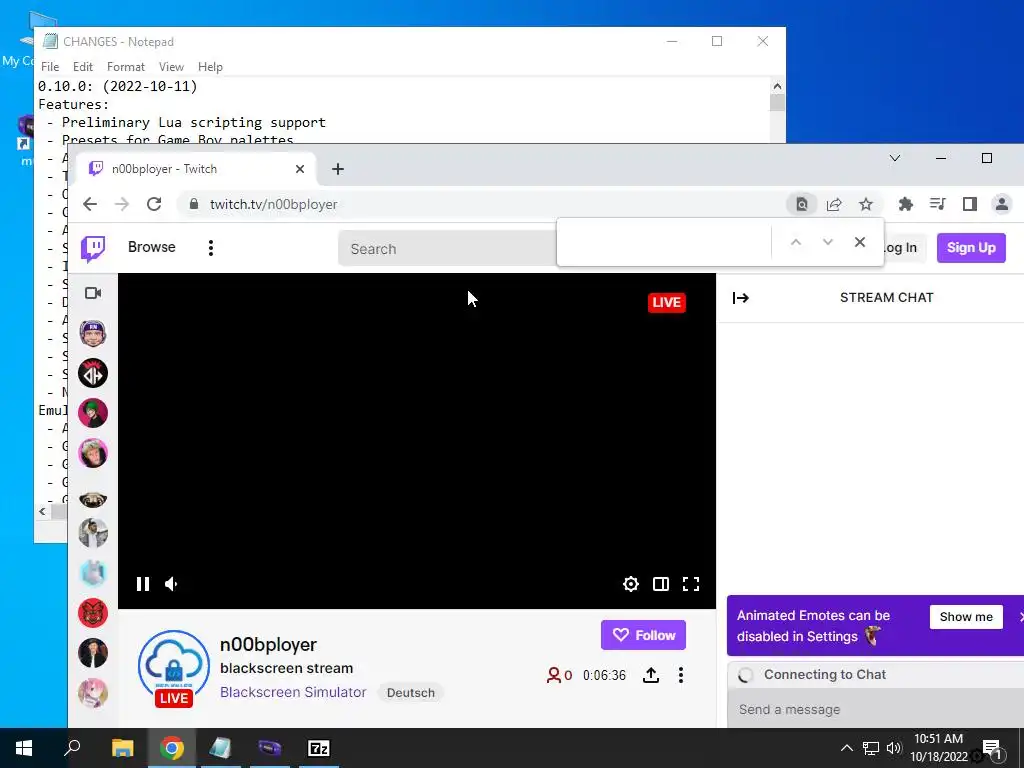The image size is (1024, 768).
Task: Enter fullscreen on the video player
Action: click(691, 584)
